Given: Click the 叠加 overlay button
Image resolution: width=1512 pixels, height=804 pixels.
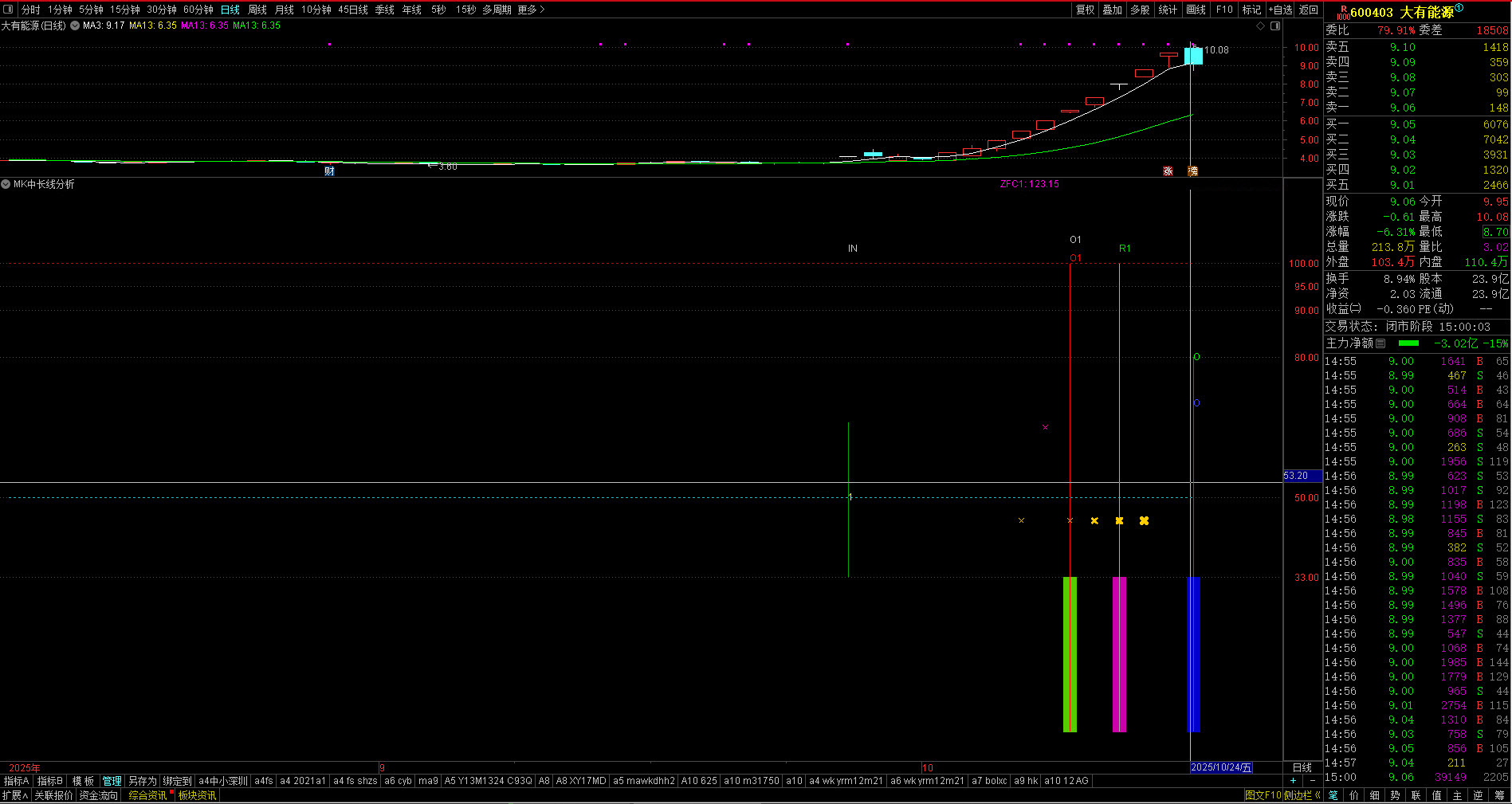Looking at the screenshot, I should coord(1113,10).
